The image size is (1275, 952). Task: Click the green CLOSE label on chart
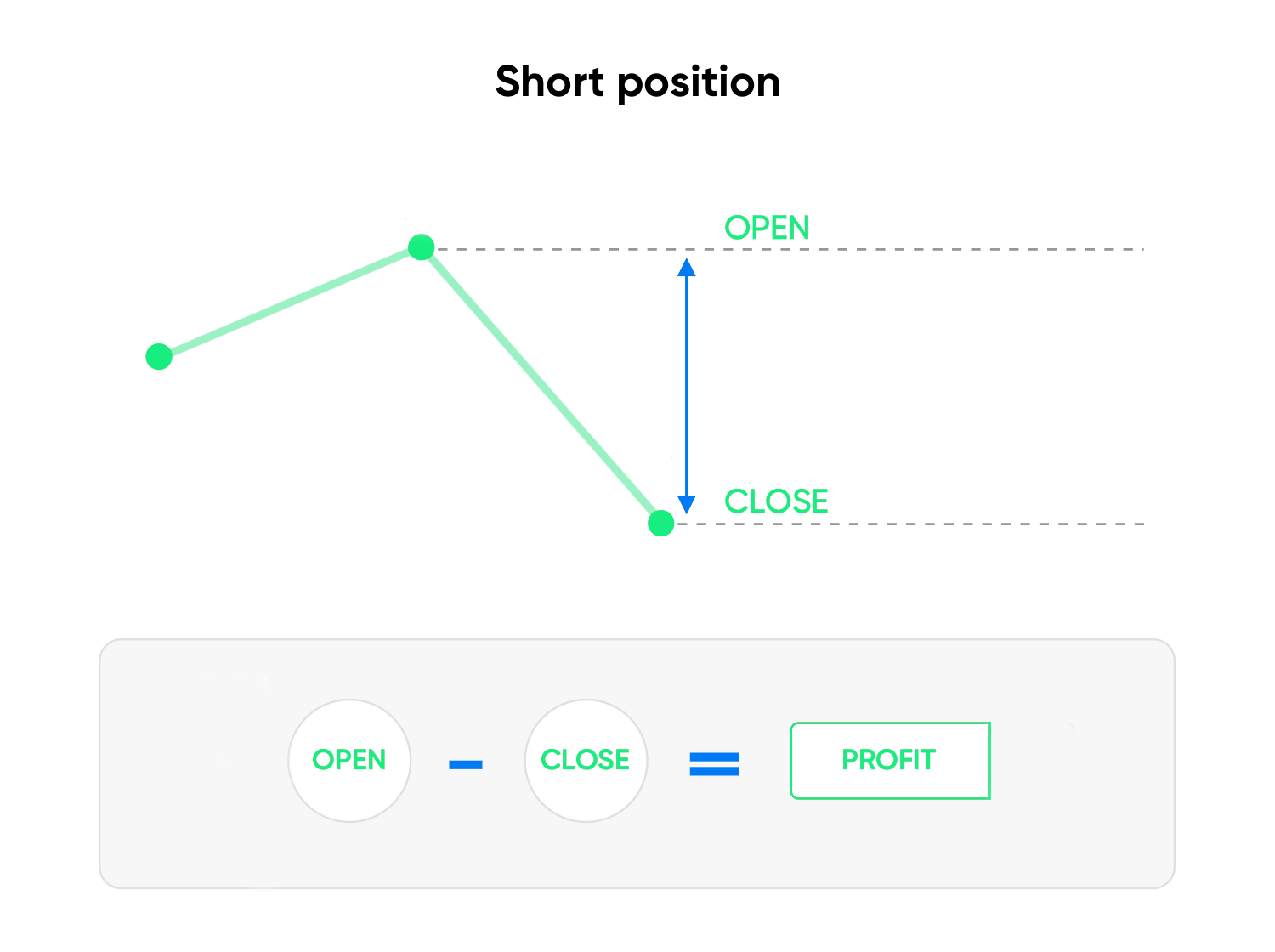click(776, 501)
